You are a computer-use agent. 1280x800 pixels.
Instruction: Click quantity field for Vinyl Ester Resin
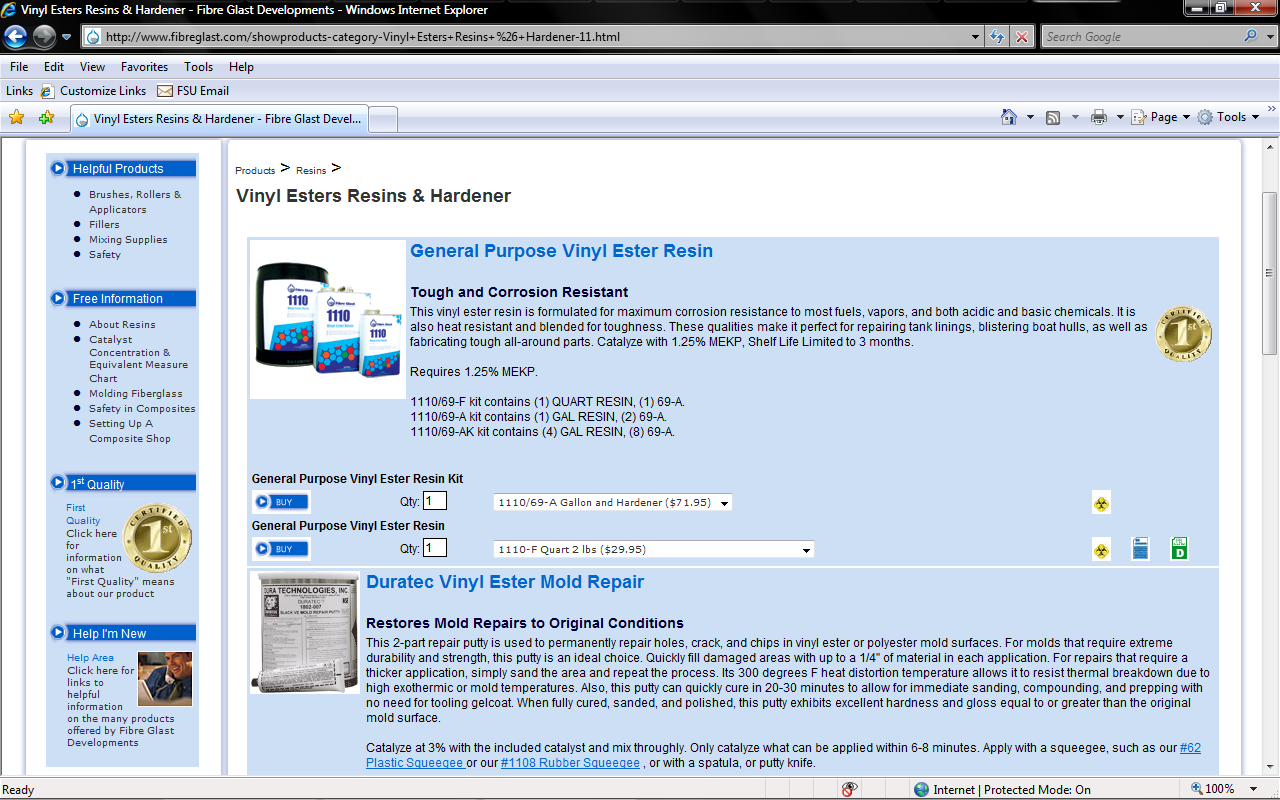[435, 548]
